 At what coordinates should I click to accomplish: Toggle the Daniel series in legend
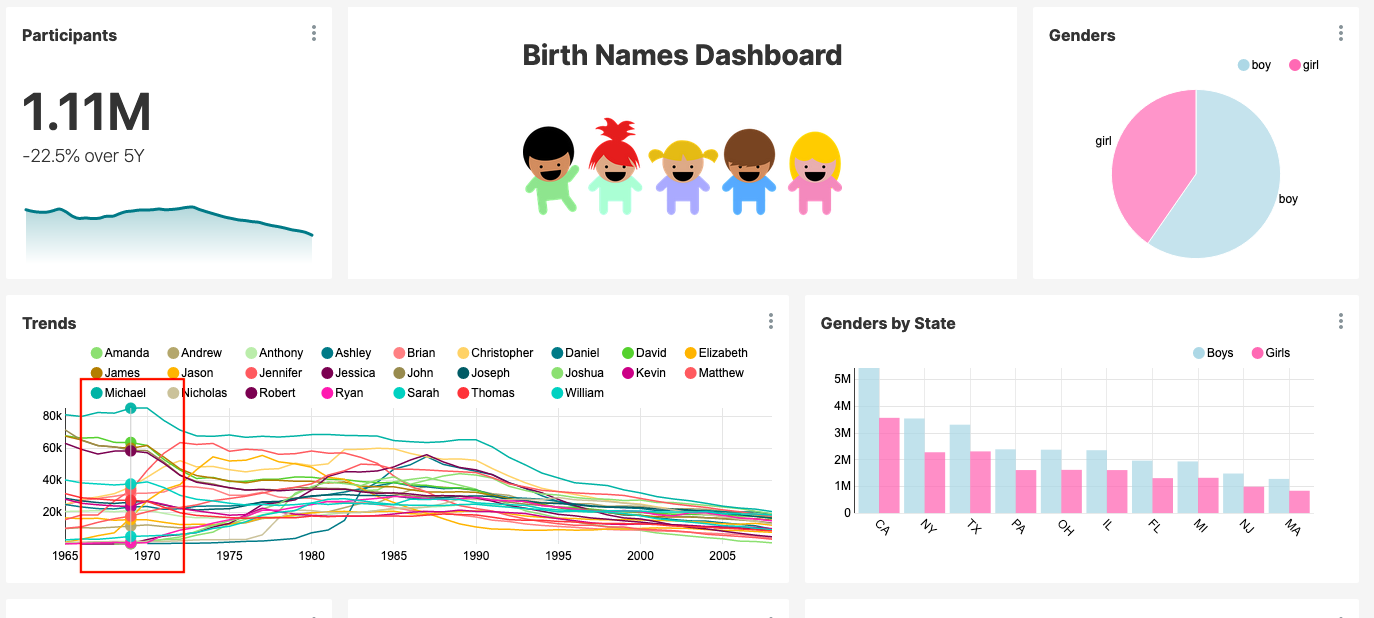tap(575, 353)
